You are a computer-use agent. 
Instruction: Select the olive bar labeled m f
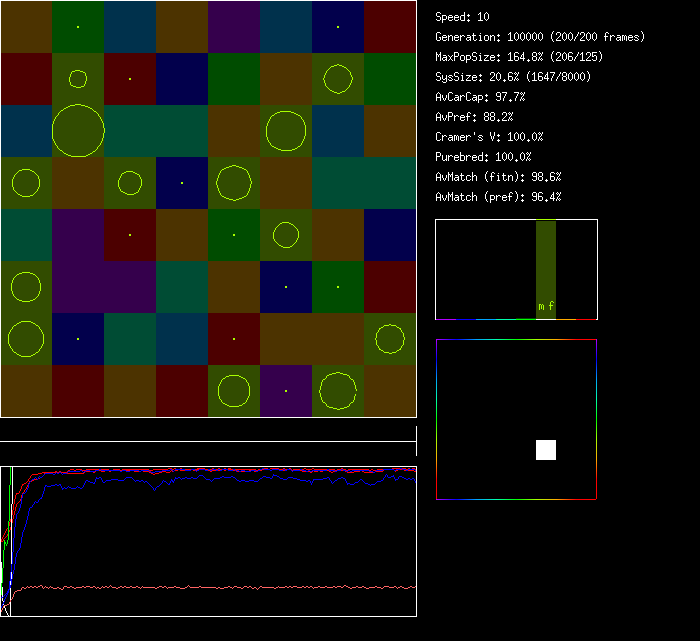pos(545,270)
